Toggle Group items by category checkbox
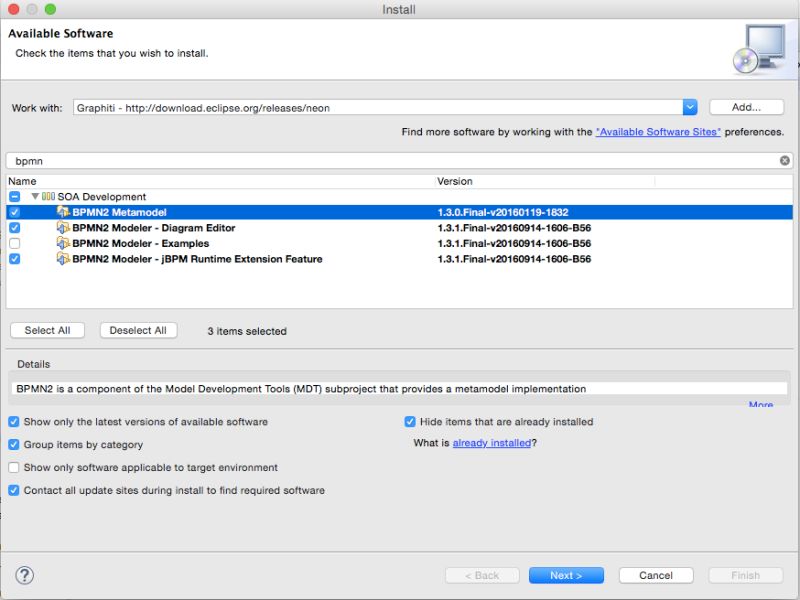 (14, 444)
